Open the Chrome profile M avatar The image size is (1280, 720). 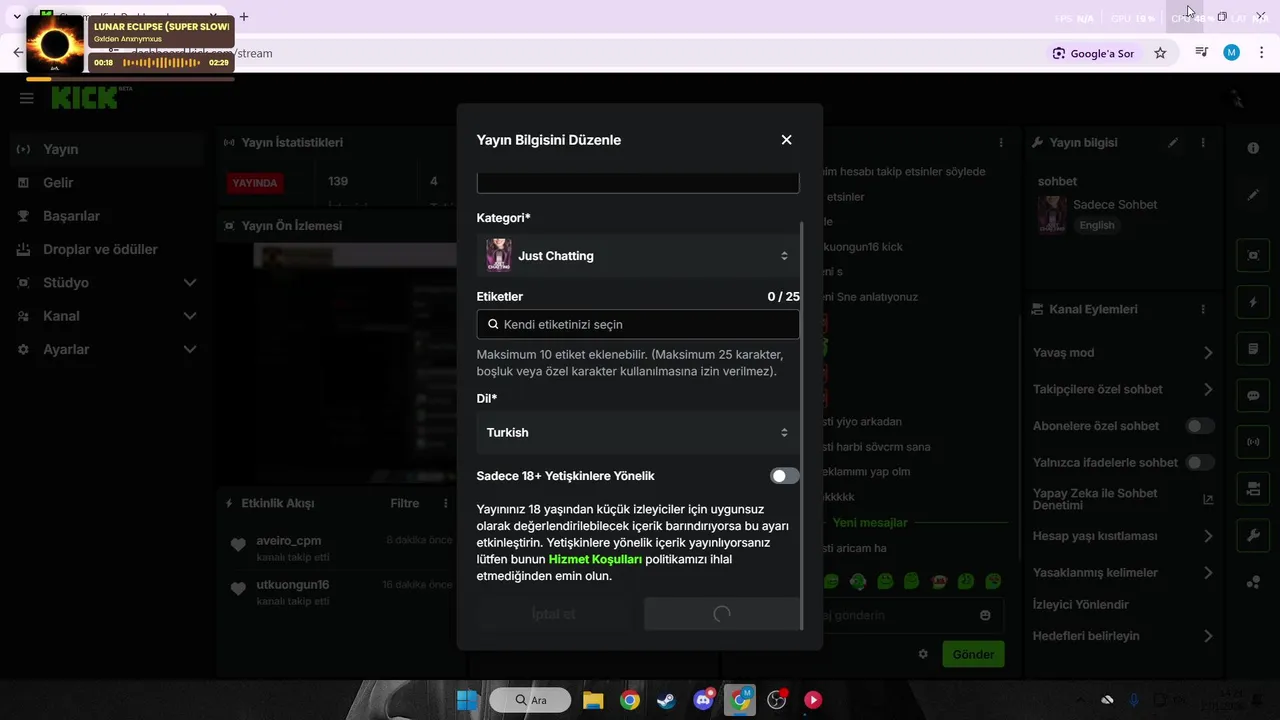[1232, 52]
